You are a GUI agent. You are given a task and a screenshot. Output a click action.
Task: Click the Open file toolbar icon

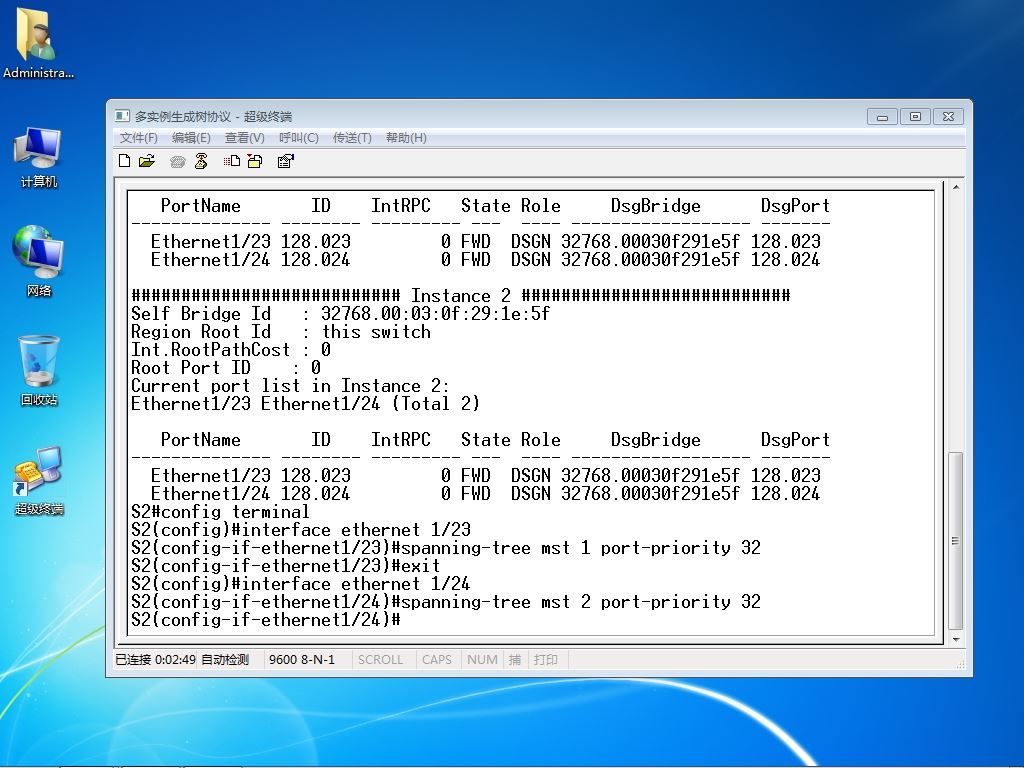pos(147,161)
